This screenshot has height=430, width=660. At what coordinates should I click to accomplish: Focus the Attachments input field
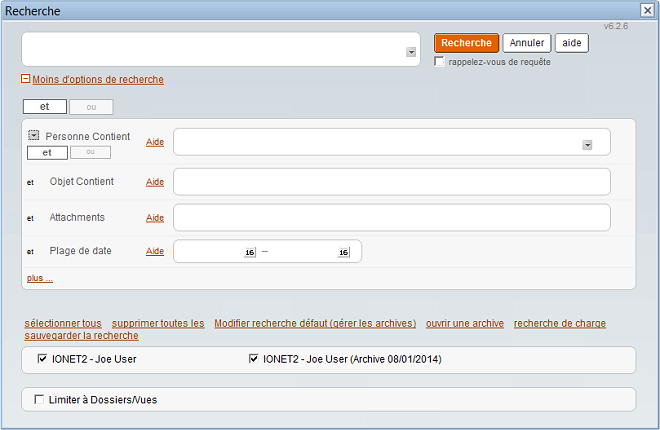click(x=392, y=218)
